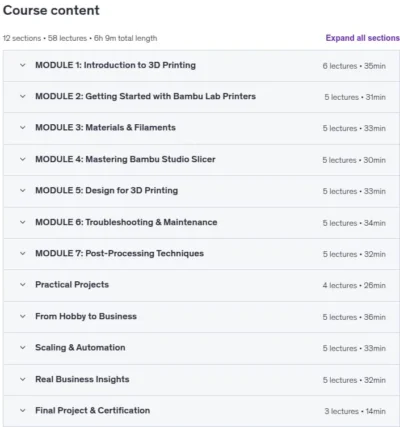
Task: Click Expand all sections link
Action: tap(363, 38)
